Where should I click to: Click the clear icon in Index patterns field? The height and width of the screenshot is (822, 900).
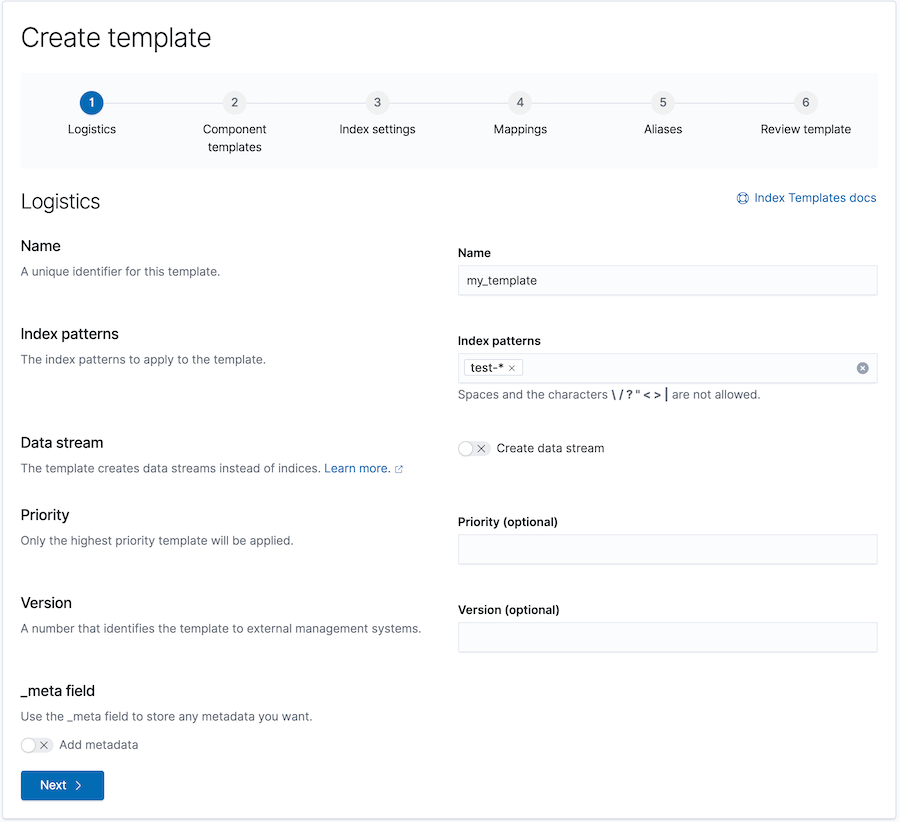862,367
